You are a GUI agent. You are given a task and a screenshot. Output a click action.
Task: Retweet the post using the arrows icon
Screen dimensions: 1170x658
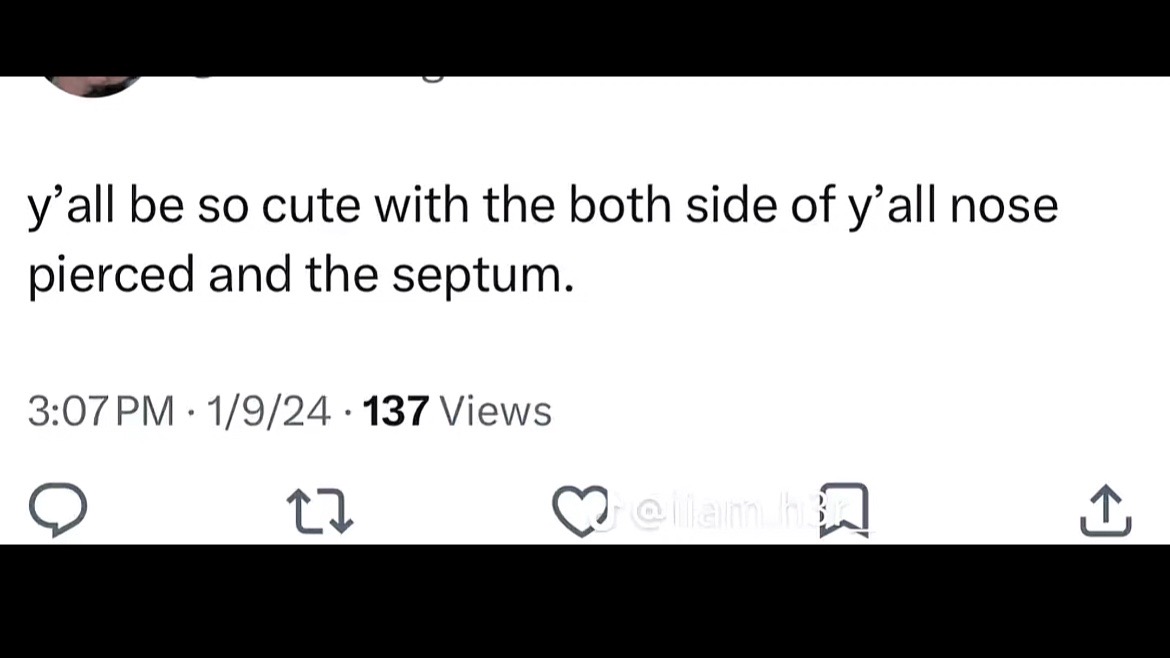[320, 511]
